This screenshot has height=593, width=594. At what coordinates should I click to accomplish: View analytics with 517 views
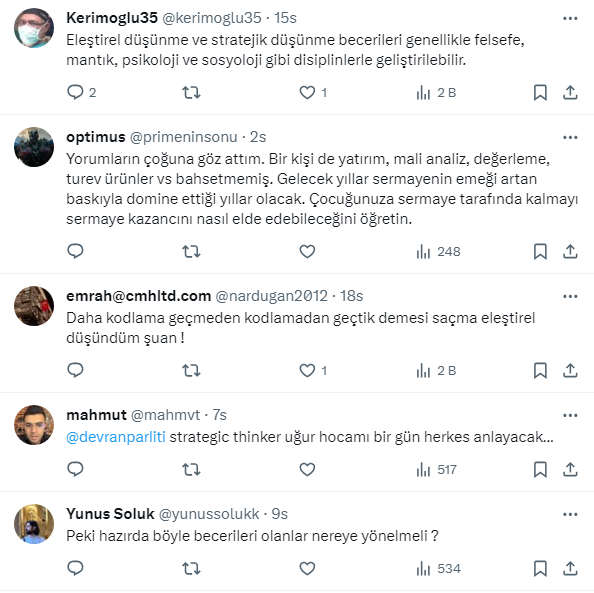pyautogui.click(x=436, y=470)
